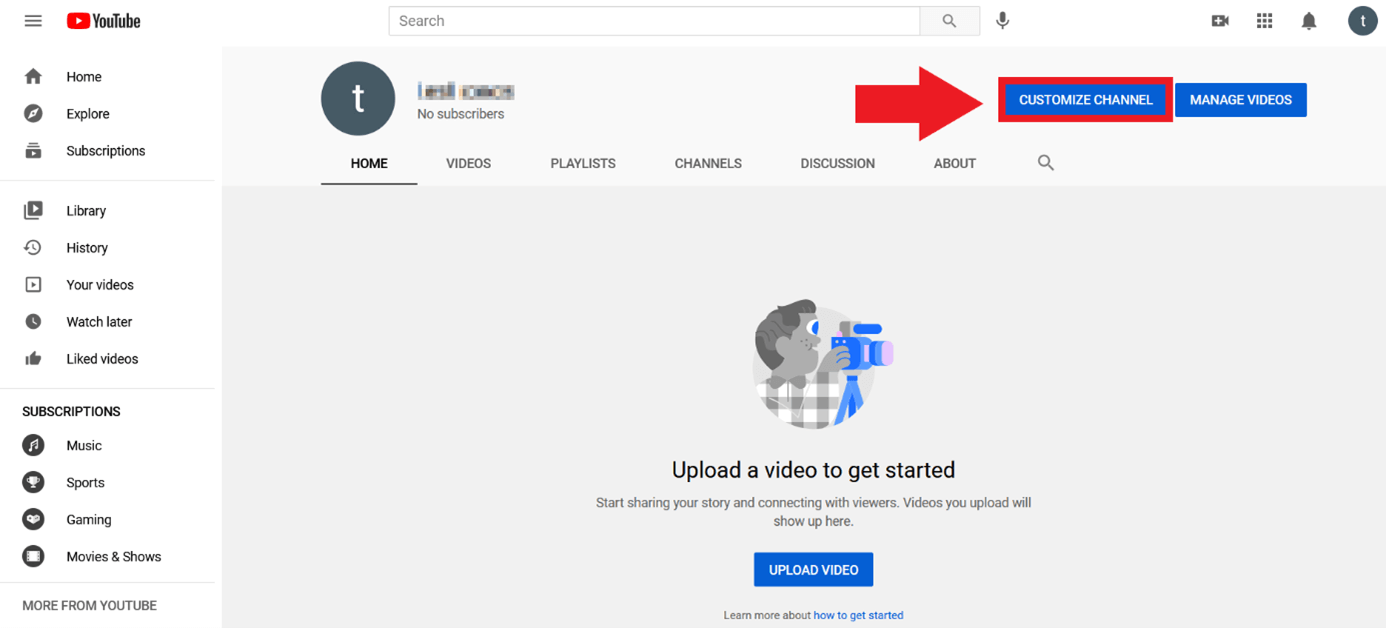
Task: Search within channel using magnifier icon
Action: pos(1046,163)
